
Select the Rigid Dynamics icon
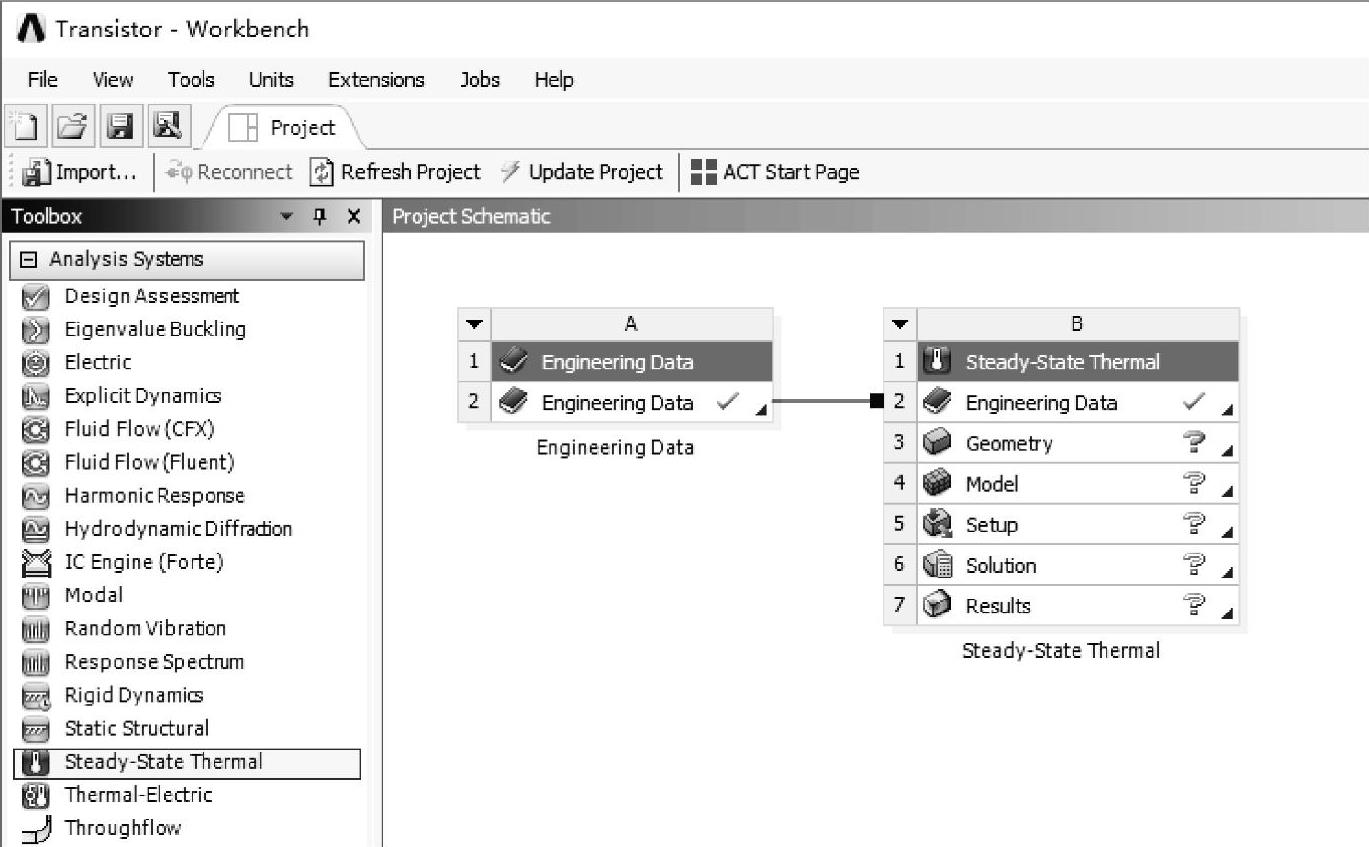(36, 696)
